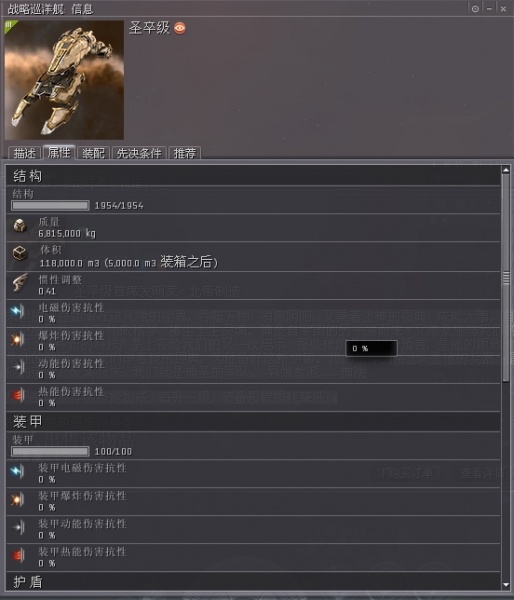
Task: Click the armor EM resistance (装甲电磁伤害抗性) icon
Action: (18, 471)
